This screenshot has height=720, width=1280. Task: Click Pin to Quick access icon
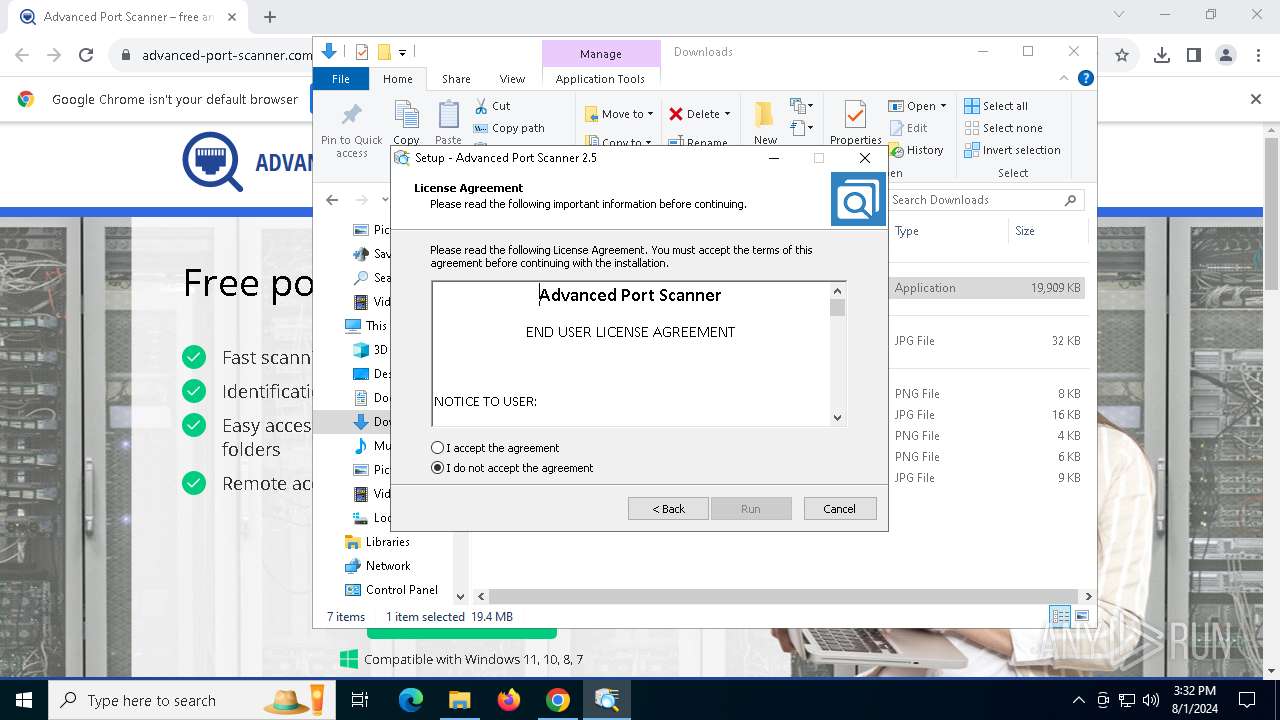click(351, 115)
